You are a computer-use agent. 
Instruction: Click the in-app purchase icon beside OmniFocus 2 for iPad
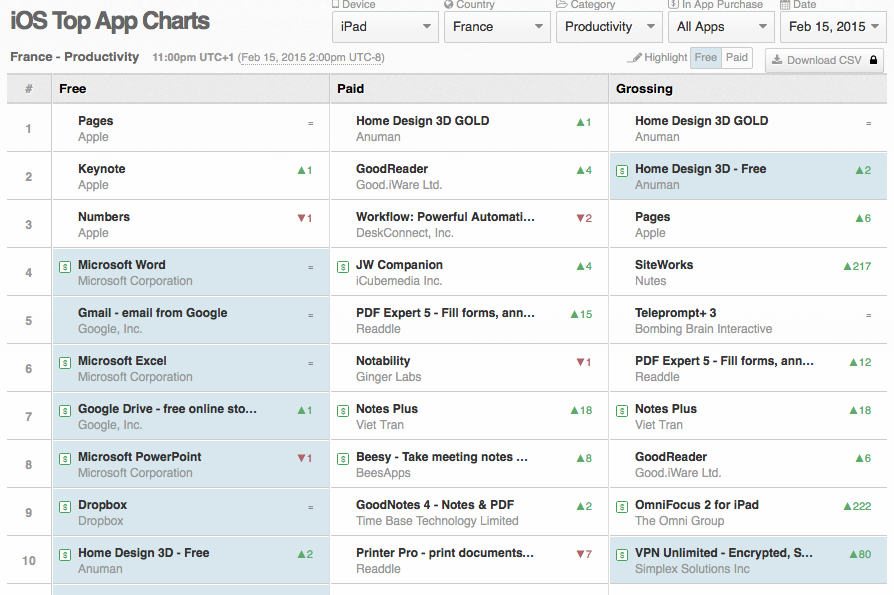tap(622, 507)
